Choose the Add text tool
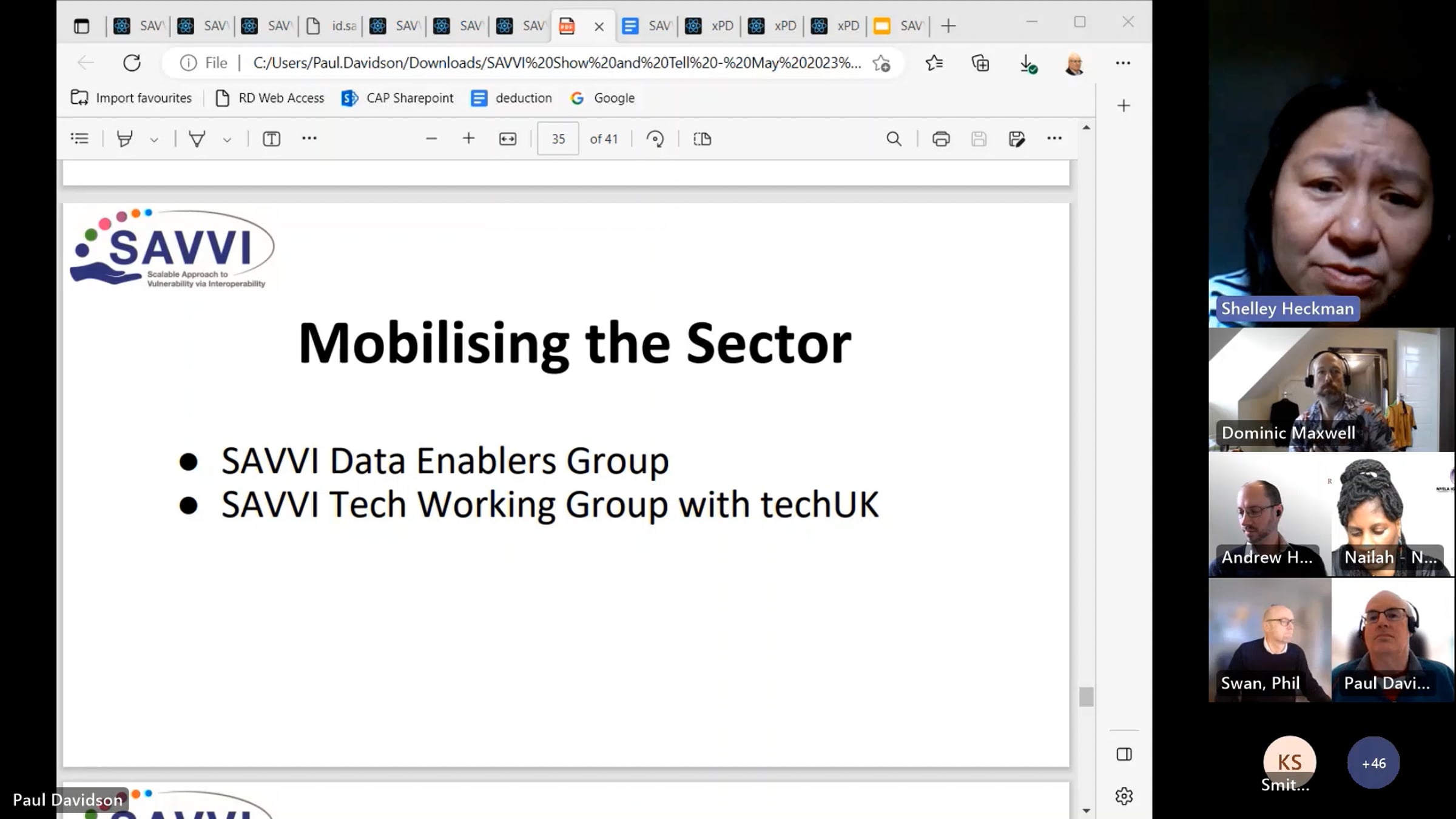1456x819 pixels. tap(271, 139)
